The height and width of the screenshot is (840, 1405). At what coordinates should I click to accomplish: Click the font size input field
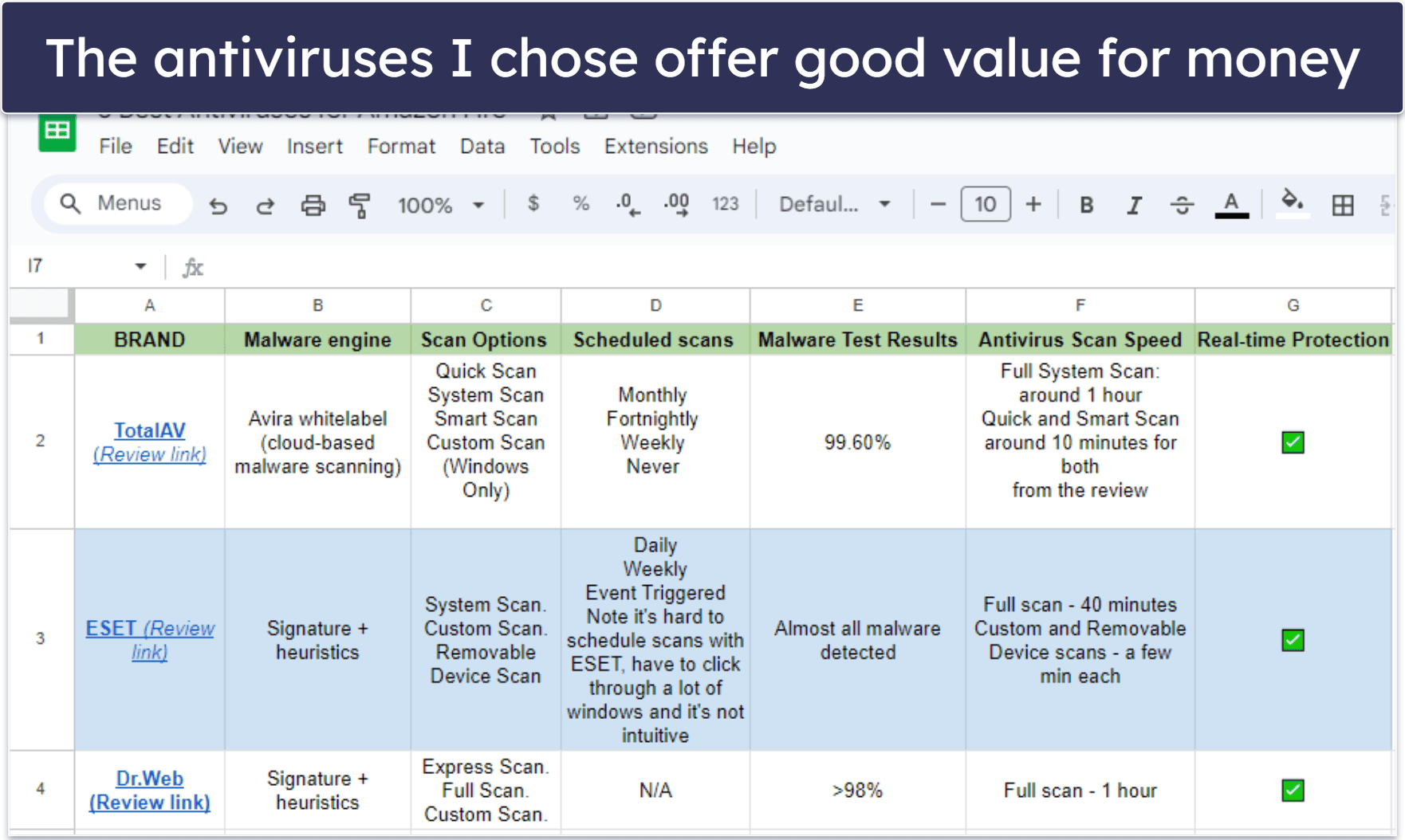[x=986, y=205]
